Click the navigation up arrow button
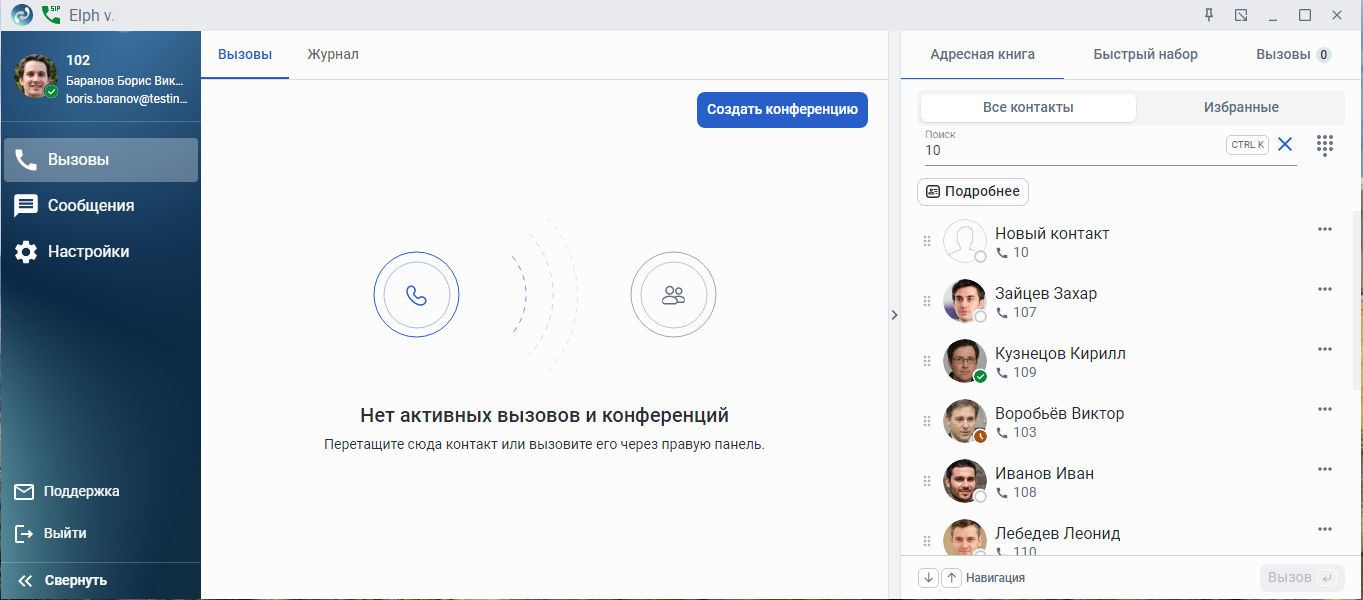Screen dimensions: 1363x600 point(952,578)
